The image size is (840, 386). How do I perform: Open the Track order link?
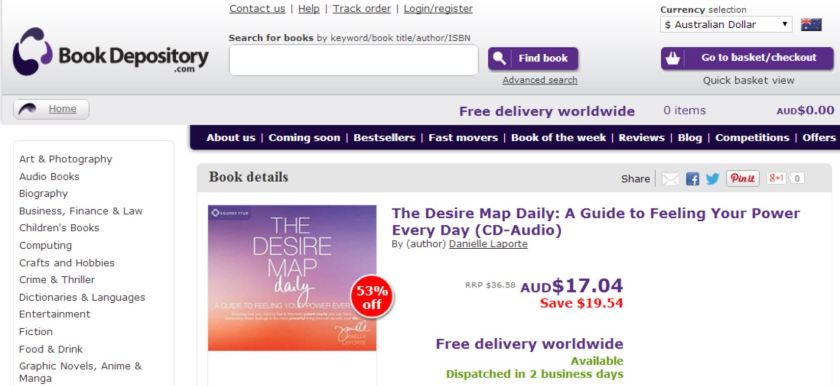point(362,9)
